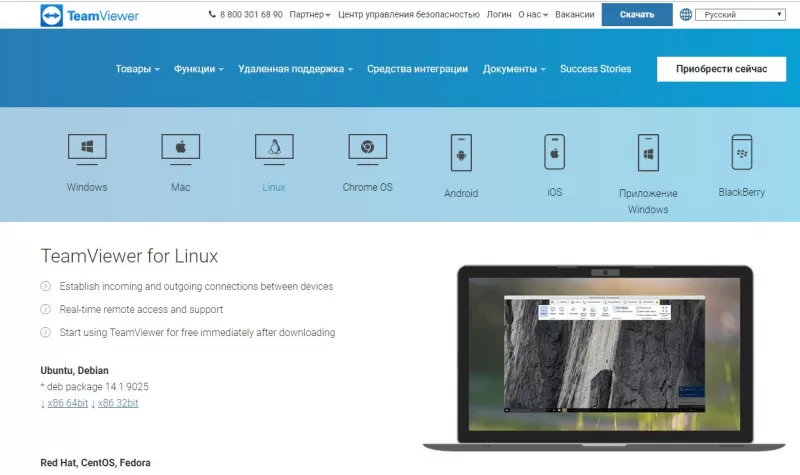Click the TeamViewer logo
Image resolution: width=800 pixels, height=475 pixels.
tap(89, 16)
